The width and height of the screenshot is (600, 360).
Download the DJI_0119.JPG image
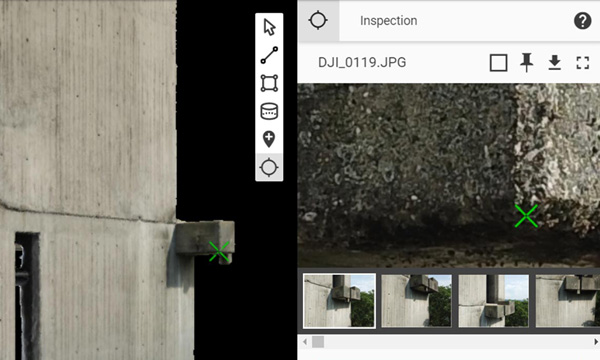pyautogui.click(x=554, y=62)
